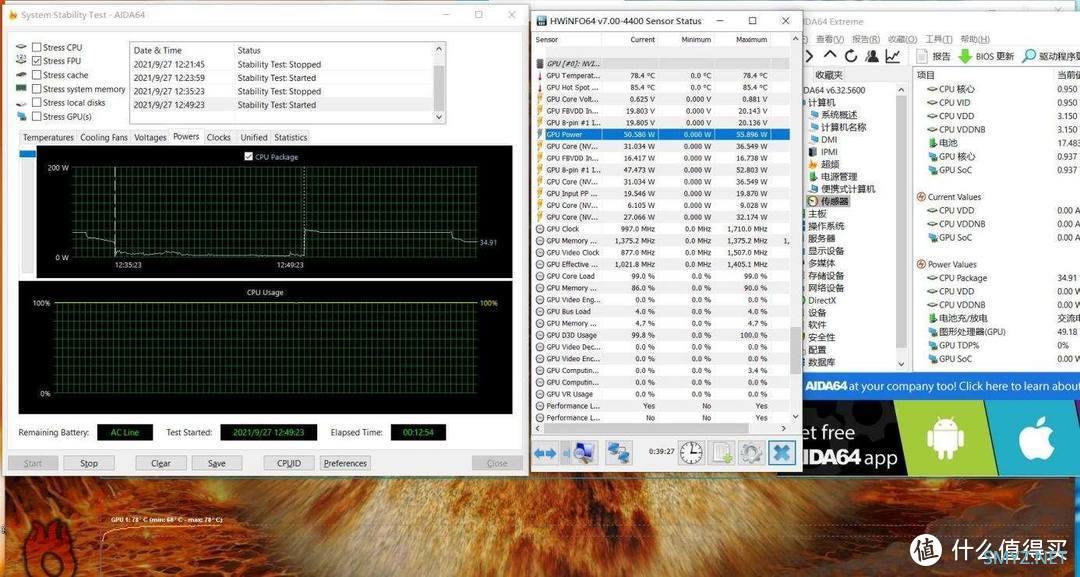Open HWiNFO sensor settings gear icon

click(x=751, y=452)
